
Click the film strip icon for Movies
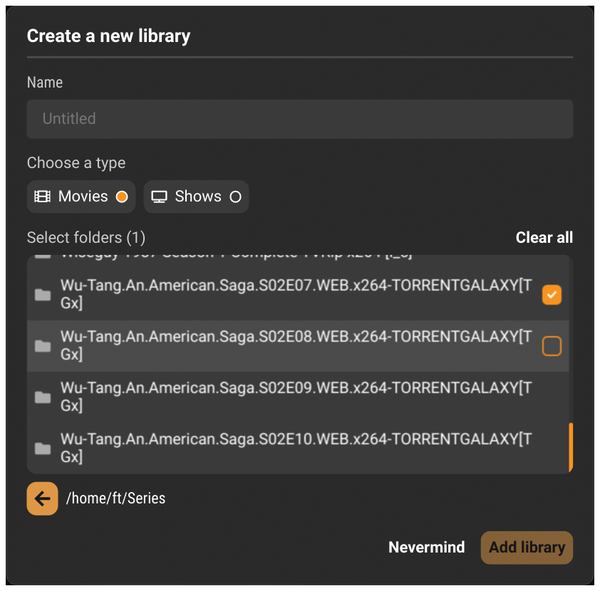(x=42, y=196)
